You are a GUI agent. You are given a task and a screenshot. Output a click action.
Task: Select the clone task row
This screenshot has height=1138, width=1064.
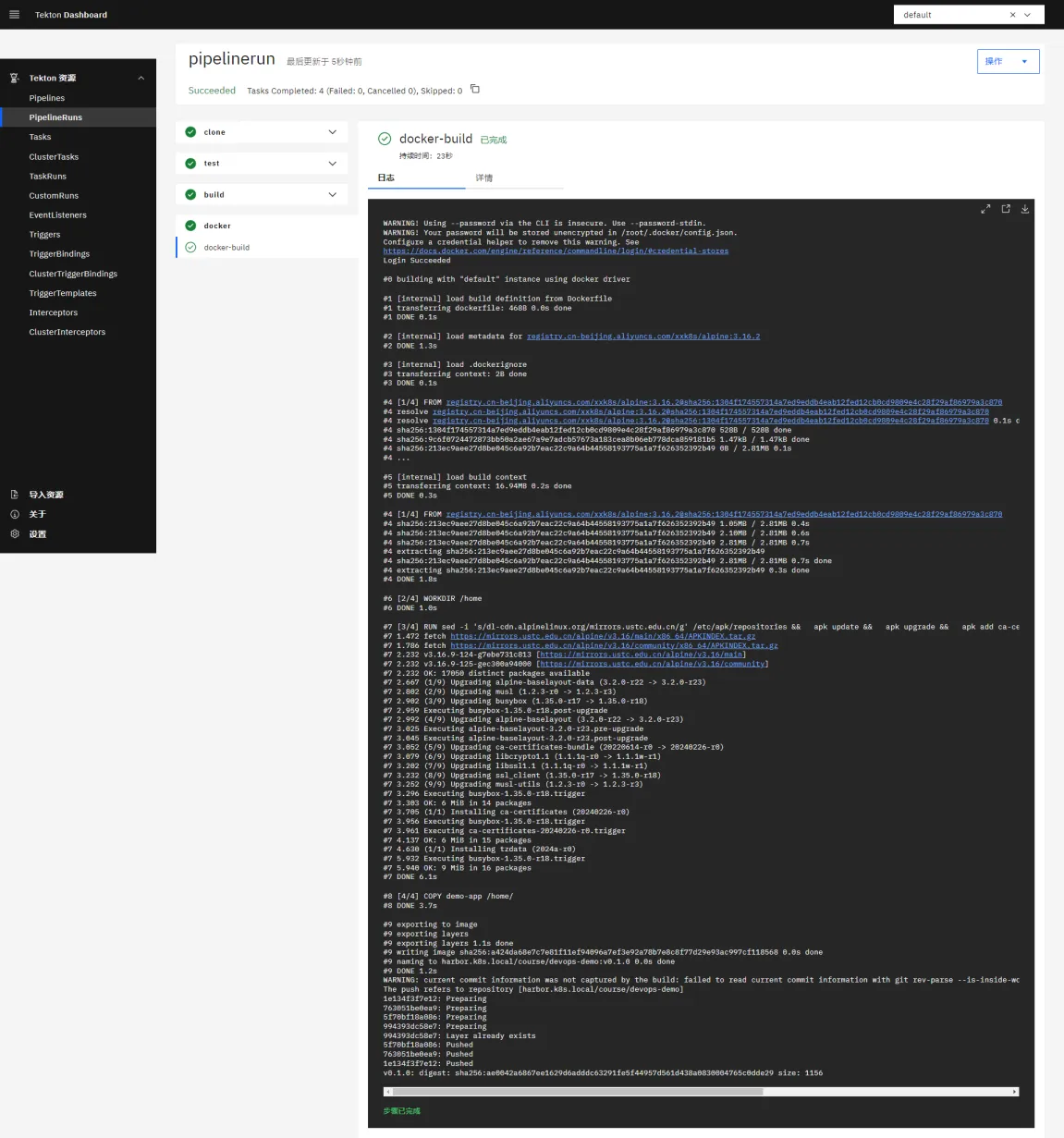tap(262, 132)
